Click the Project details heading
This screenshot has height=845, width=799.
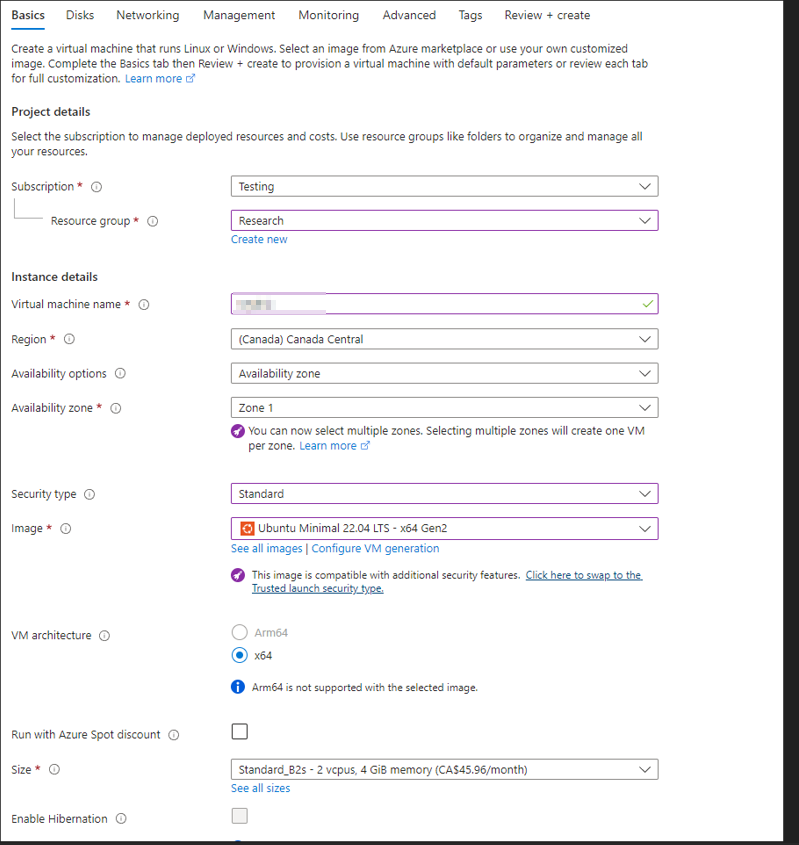point(51,112)
